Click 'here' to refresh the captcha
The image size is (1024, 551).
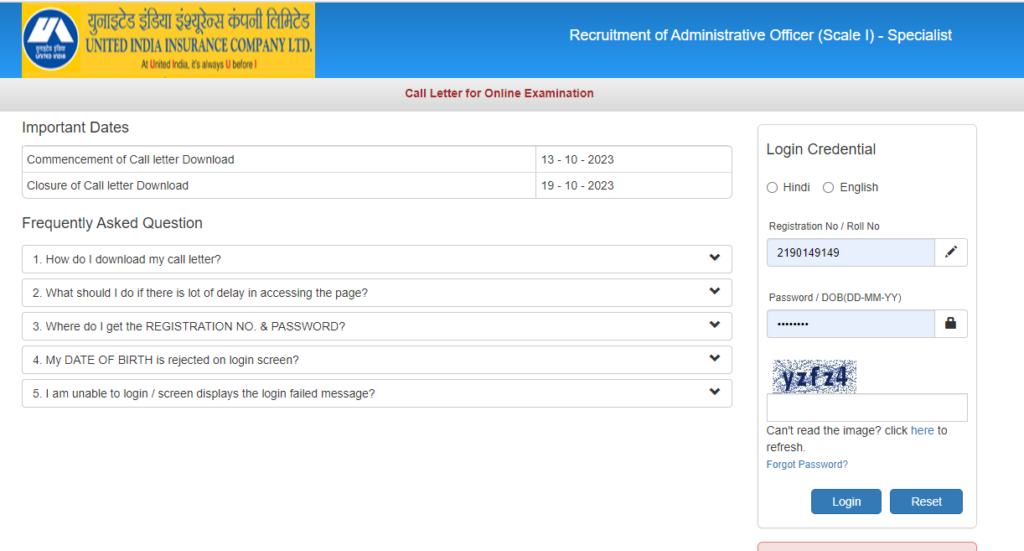(922, 430)
